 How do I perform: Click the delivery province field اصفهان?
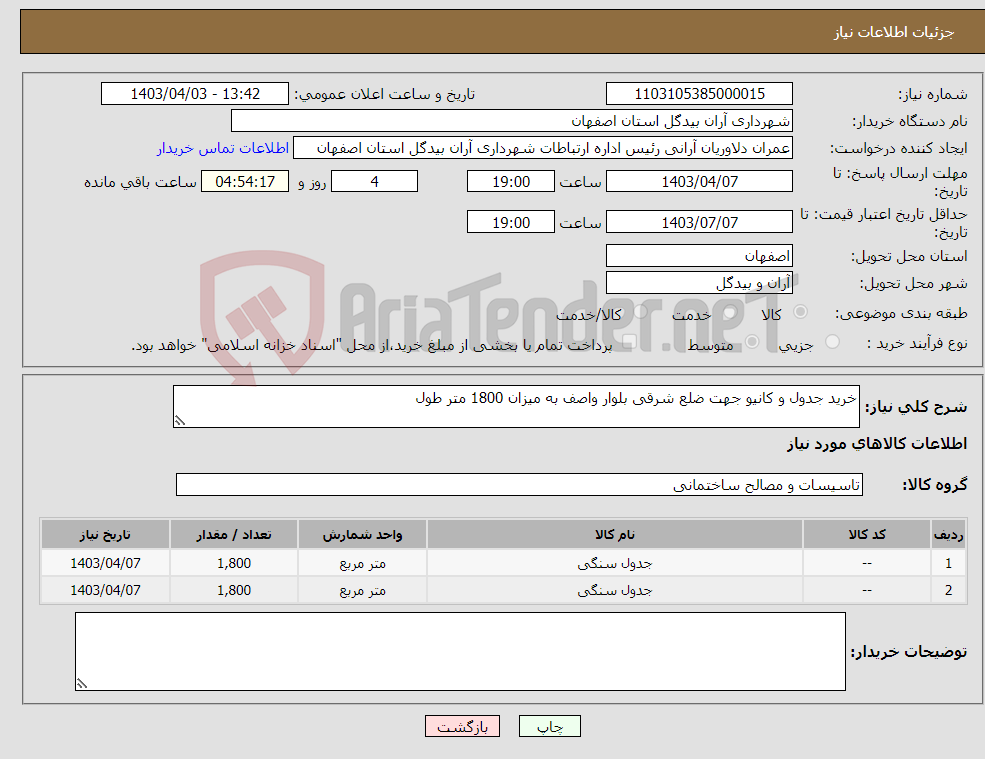(699, 256)
